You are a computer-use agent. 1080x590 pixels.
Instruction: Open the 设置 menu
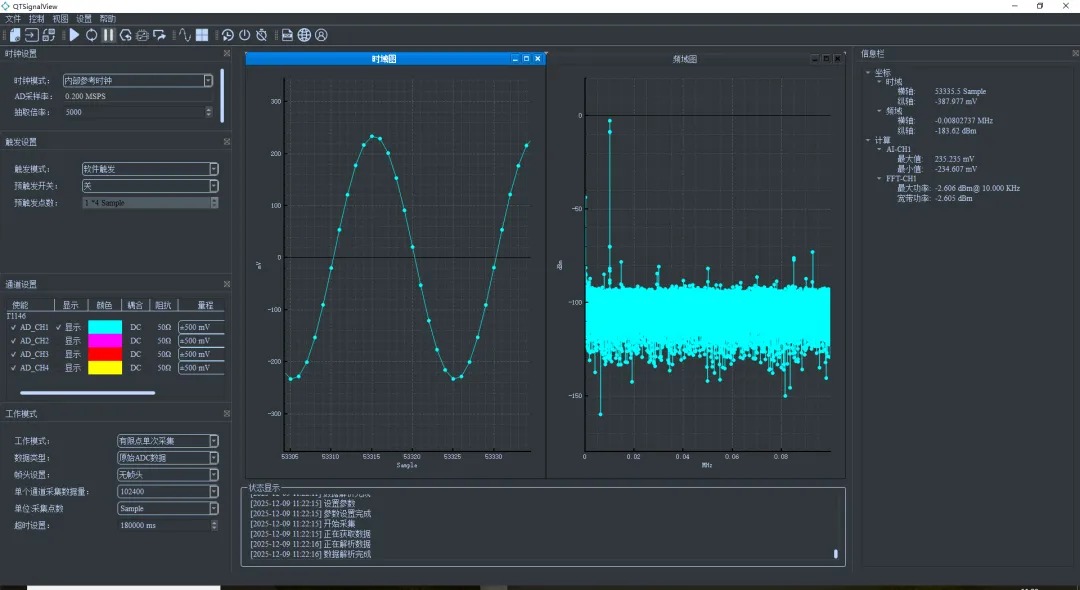(x=84, y=19)
